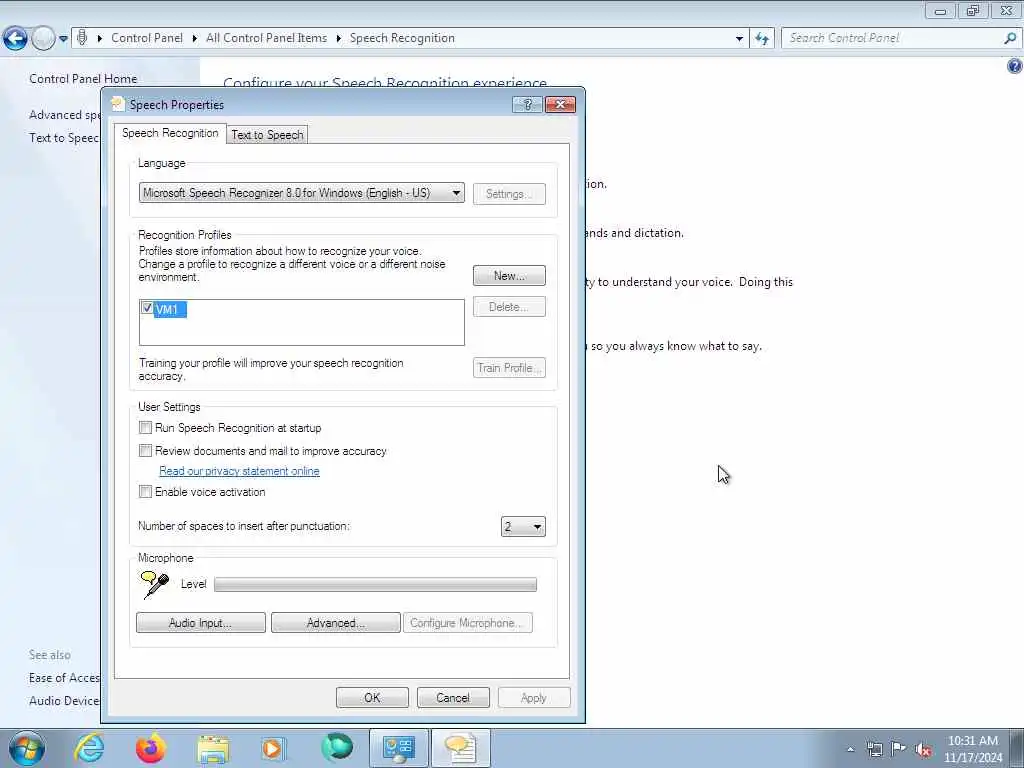Toggle Enable voice activation checkbox
Screen dimensions: 1024x768
tap(146, 492)
